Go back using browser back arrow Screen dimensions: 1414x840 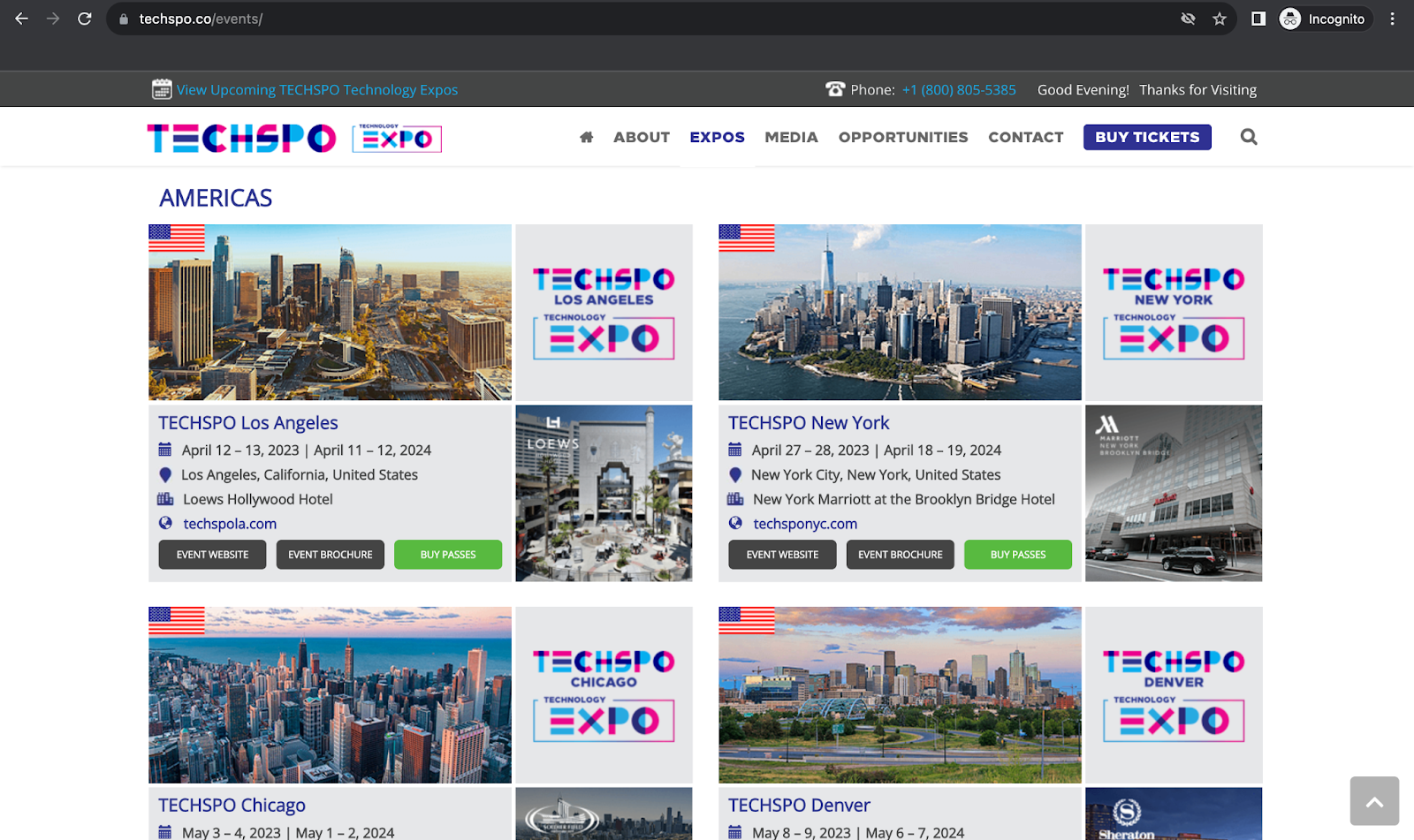pyautogui.click(x=21, y=19)
